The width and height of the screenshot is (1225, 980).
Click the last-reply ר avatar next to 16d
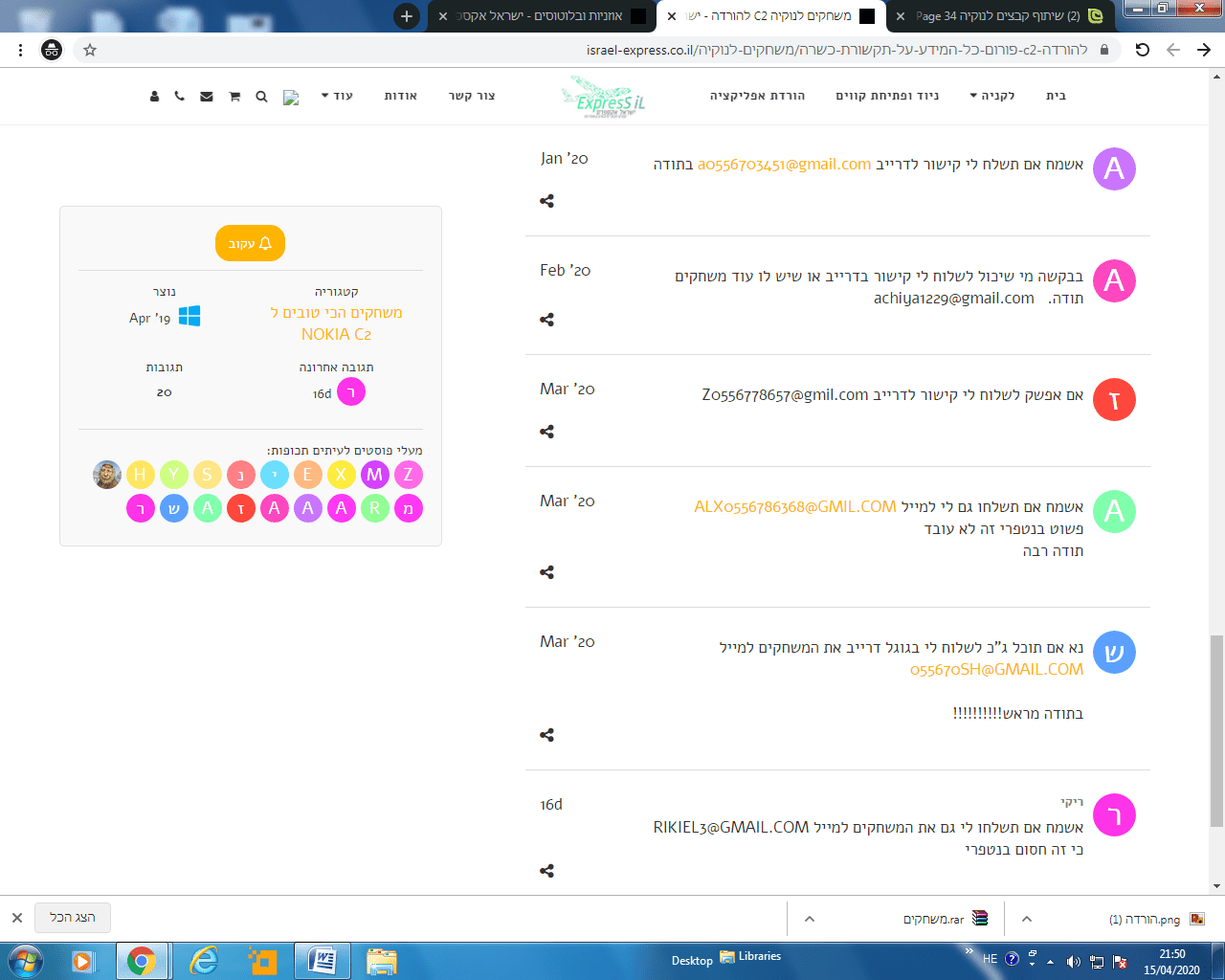click(351, 392)
